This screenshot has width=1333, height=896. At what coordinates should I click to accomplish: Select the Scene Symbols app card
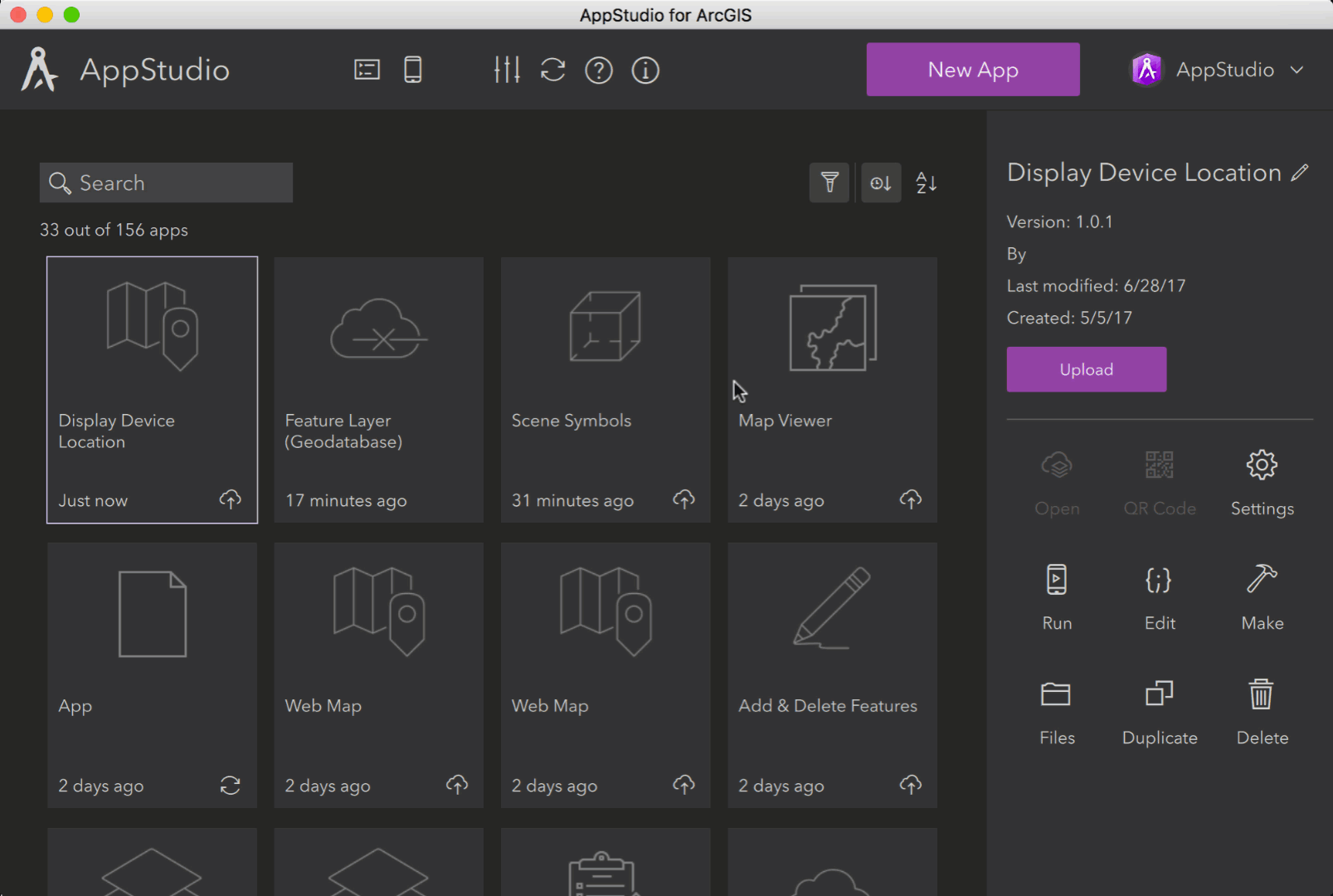click(606, 390)
